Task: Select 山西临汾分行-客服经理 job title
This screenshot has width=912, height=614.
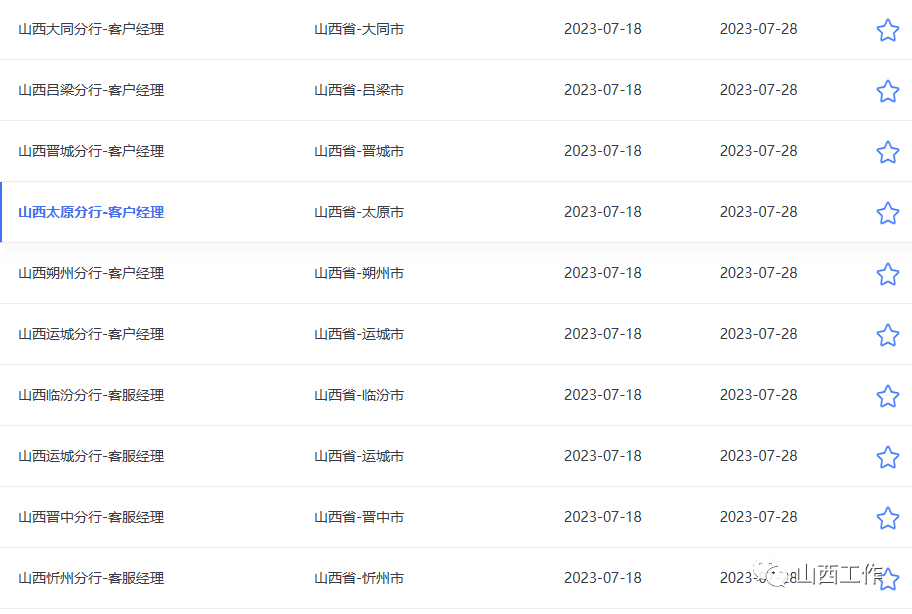Action: (x=91, y=395)
